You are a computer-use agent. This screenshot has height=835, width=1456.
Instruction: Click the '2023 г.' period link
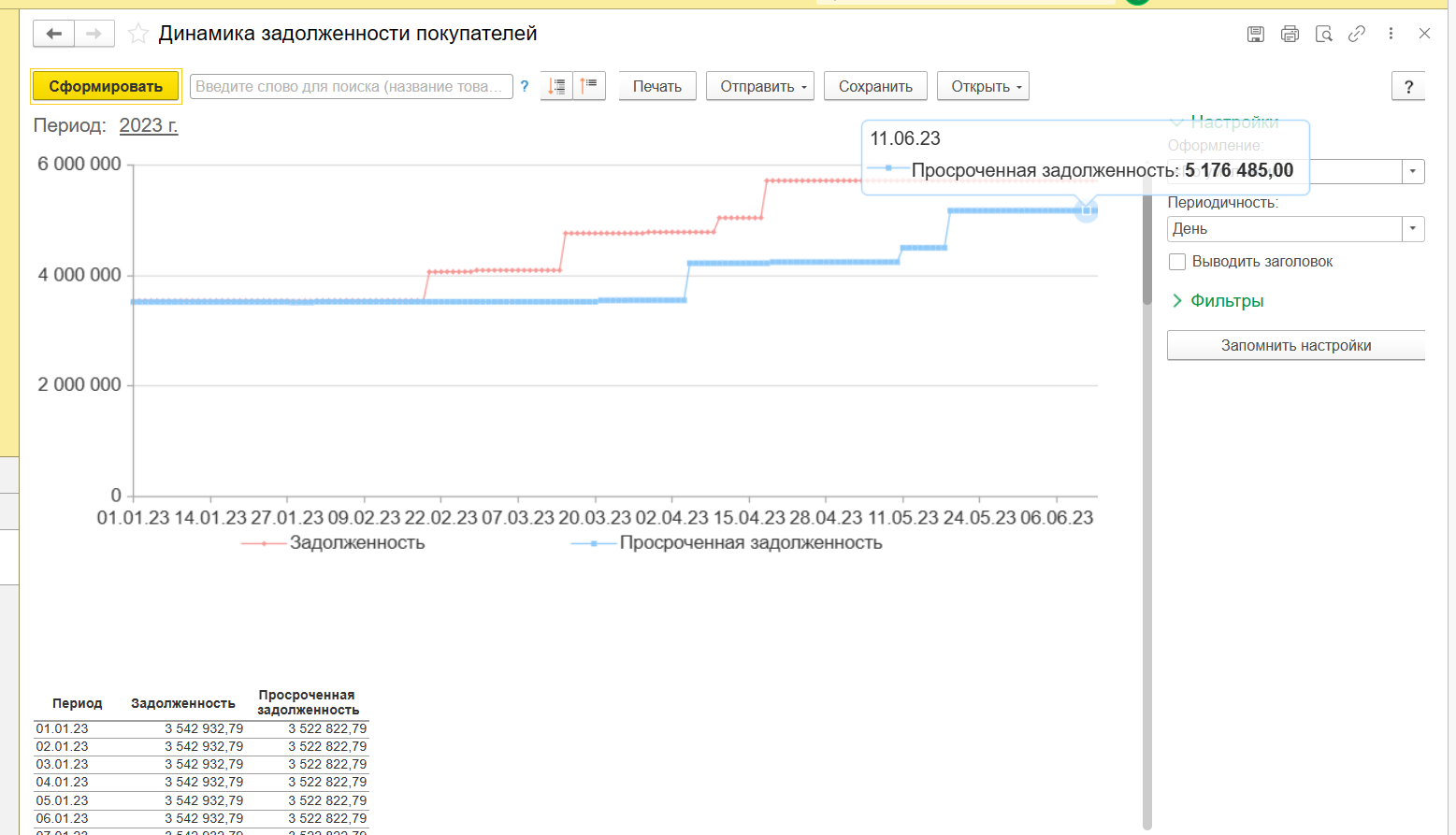pyautogui.click(x=149, y=125)
